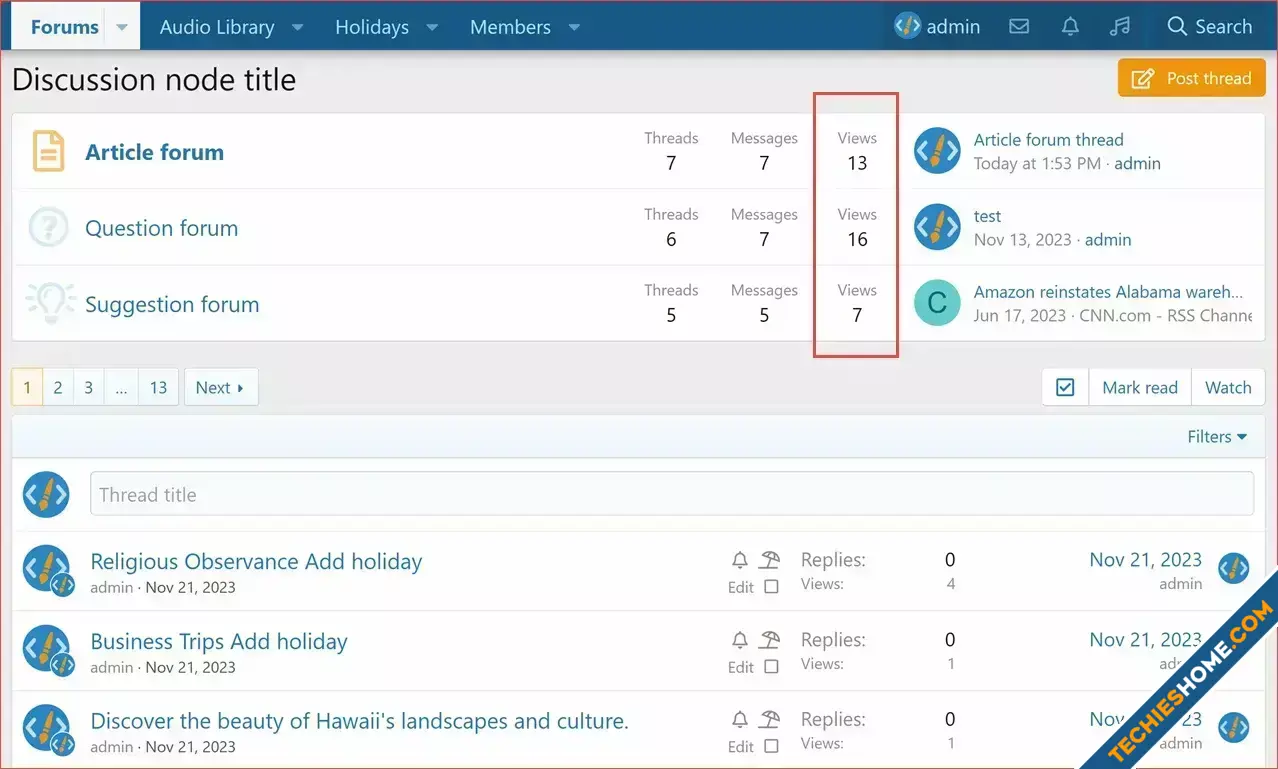Click Edit on Discover Hawaii thread
This screenshot has width=1278, height=769.
click(741, 747)
